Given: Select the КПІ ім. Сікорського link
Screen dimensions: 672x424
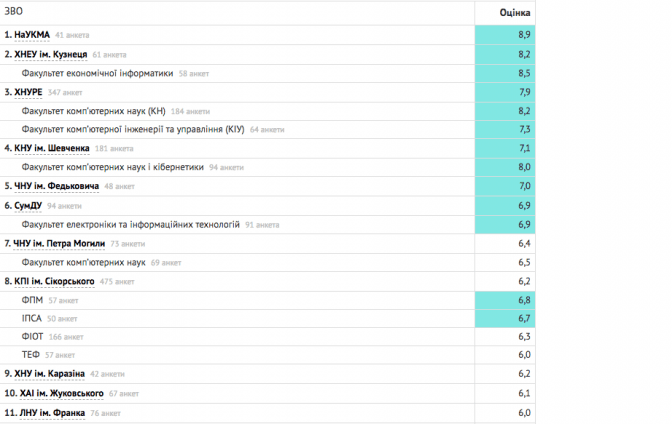Looking at the screenshot, I should 61,281.
